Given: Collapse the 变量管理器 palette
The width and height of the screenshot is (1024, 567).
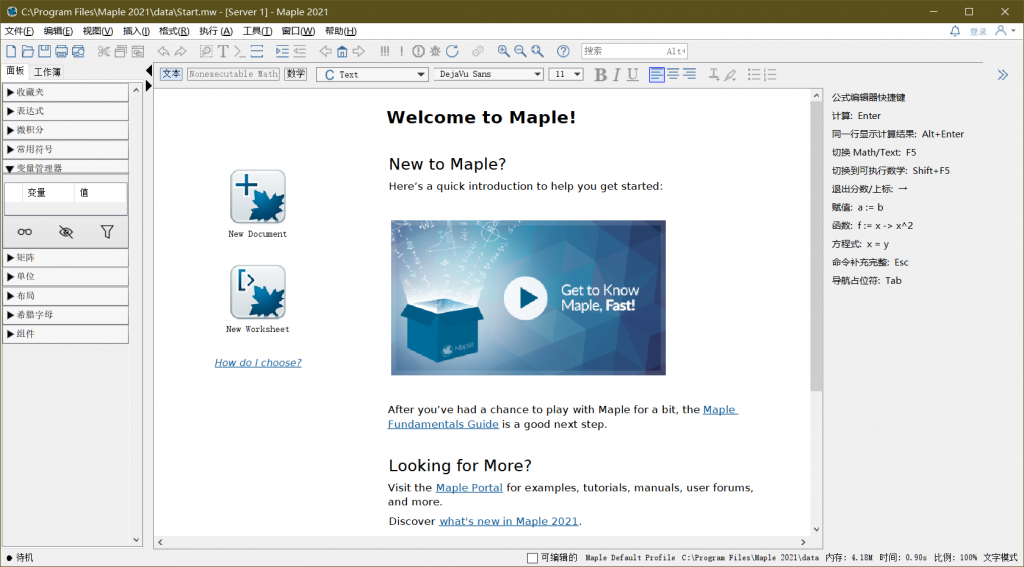Looking at the screenshot, I should tap(65, 168).
